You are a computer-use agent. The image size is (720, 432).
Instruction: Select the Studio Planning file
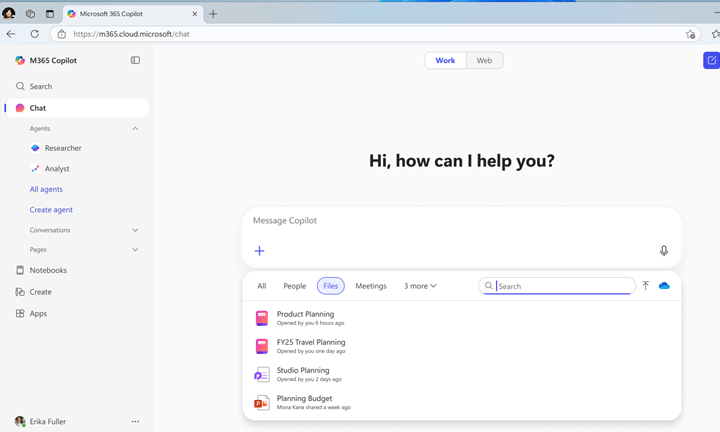[461, 374]
